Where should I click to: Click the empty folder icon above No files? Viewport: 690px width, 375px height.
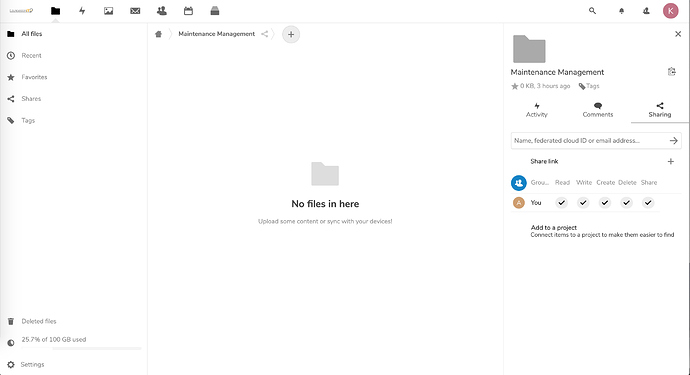click(325, 174)
